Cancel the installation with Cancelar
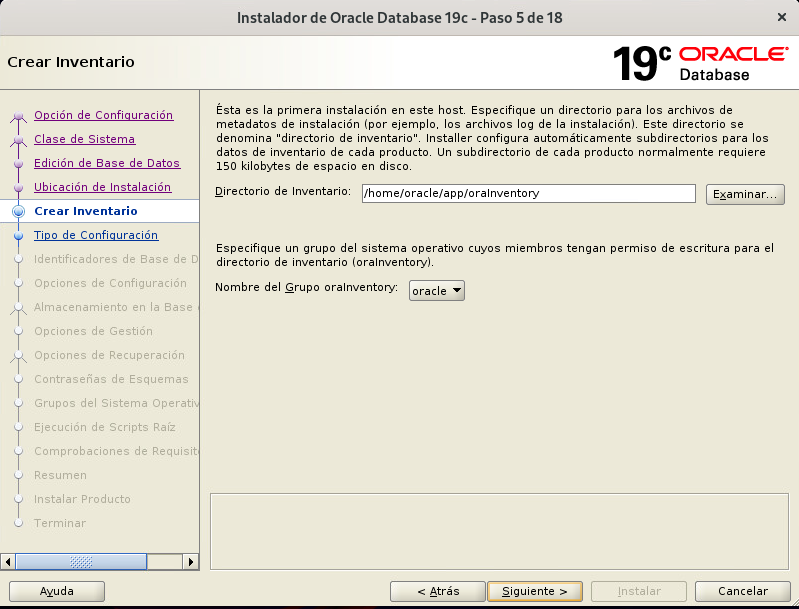This screenshot has width=799, height=609. coord(743,591)
